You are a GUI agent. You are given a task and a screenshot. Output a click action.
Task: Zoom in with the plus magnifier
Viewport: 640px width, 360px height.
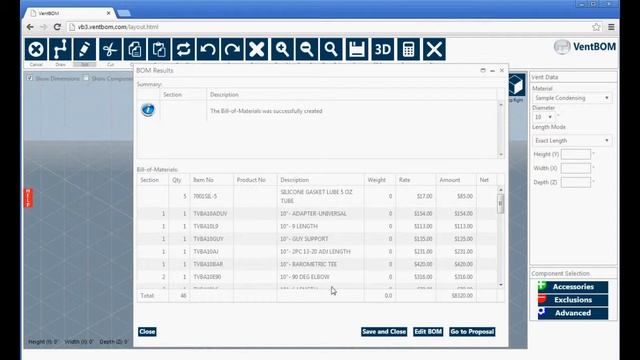click(282, 49)
